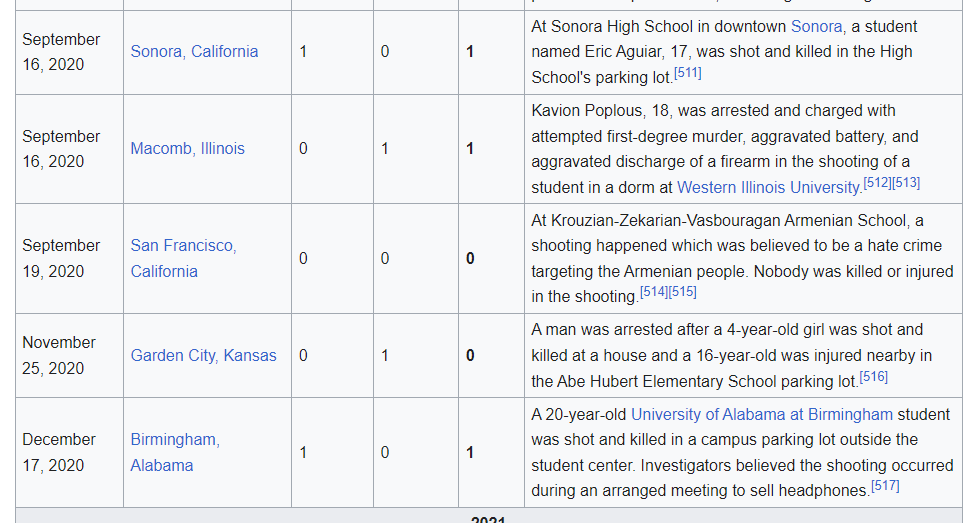The height and width of the screenshot is (523, 963).
Task: Click bold total 0 in San Francisco row
Action: click(470, 258)
